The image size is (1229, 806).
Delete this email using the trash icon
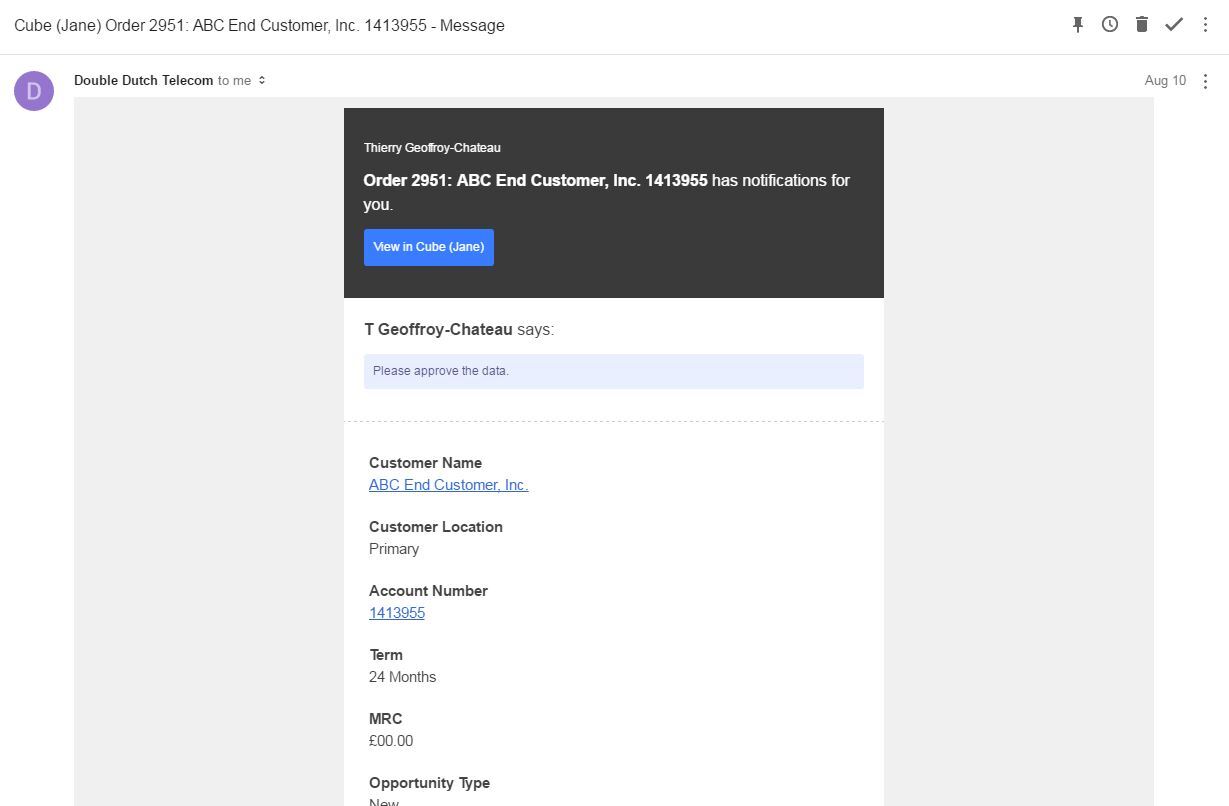click(1142, 25)
